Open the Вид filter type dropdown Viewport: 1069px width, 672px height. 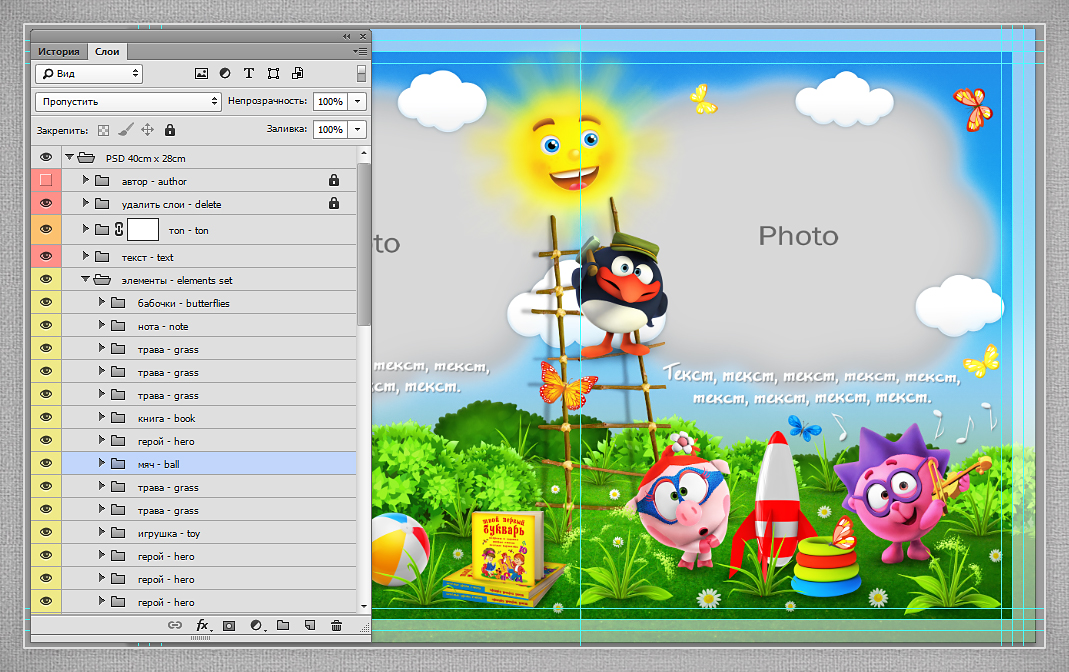coord(89,74)
